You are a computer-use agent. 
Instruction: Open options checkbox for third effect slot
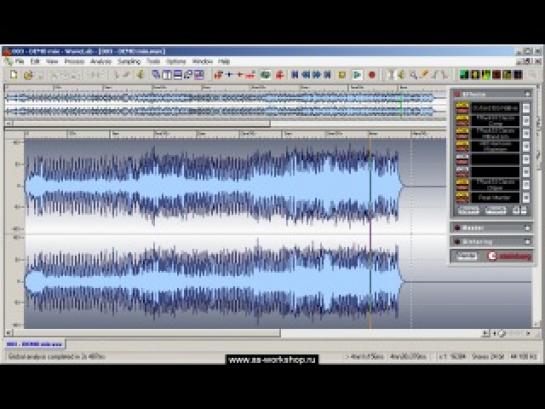pos(526,134)
